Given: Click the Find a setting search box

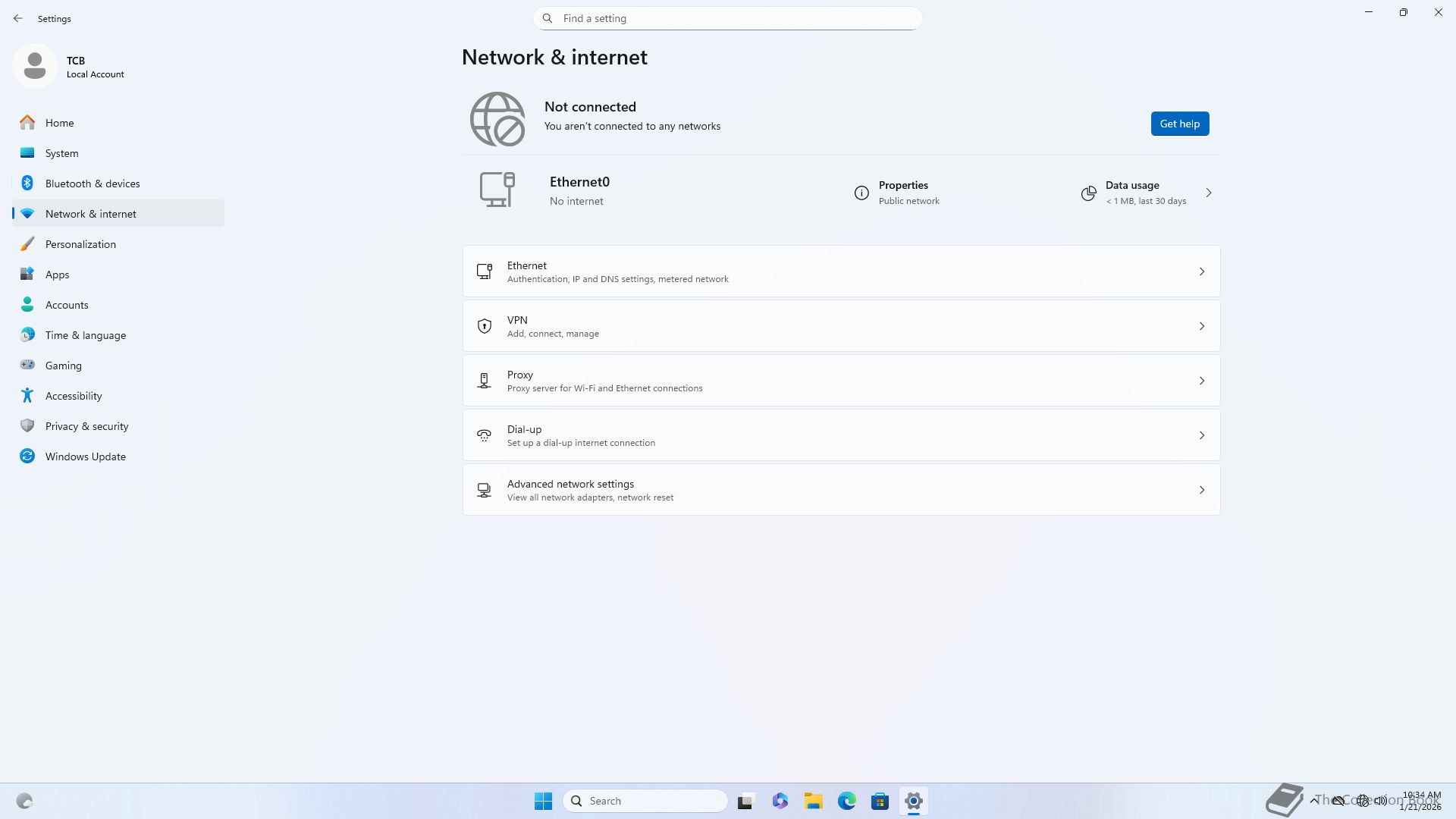Looking at the screenshot, I should 728,18.
